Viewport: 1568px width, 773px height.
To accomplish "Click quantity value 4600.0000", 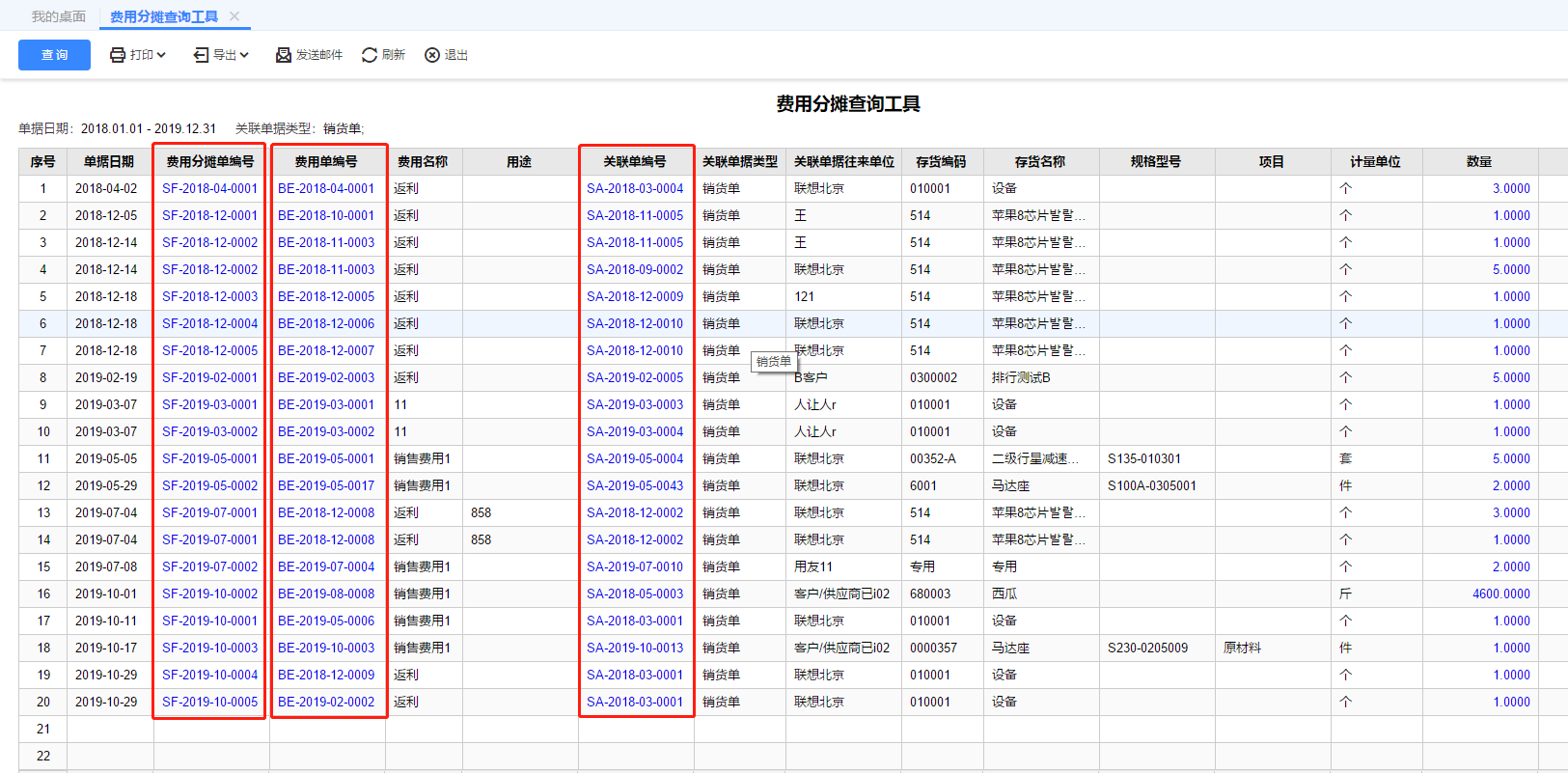I will click(x=1500, y=594).
